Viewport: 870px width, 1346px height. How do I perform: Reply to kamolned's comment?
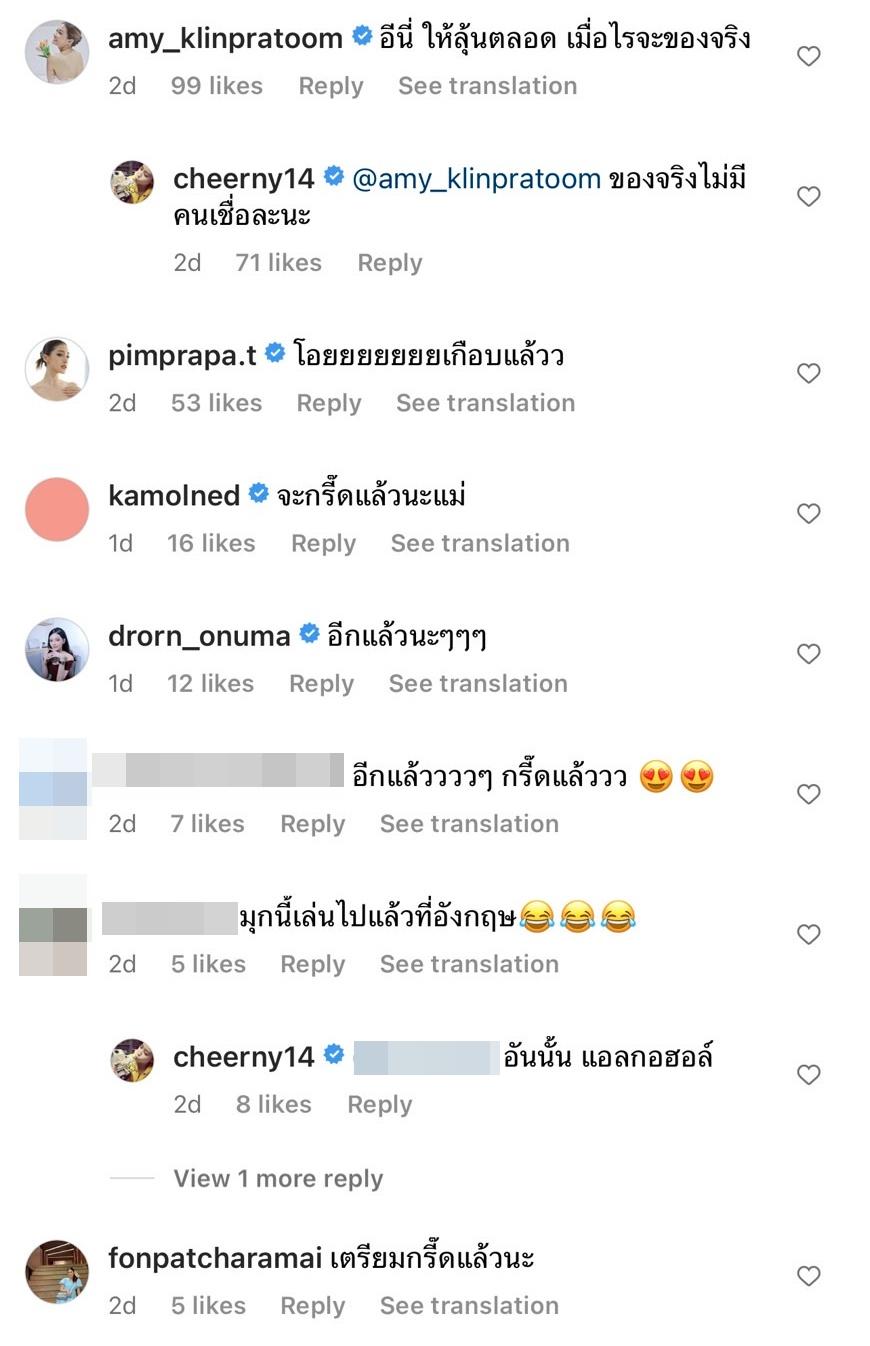tap(323, 543)
